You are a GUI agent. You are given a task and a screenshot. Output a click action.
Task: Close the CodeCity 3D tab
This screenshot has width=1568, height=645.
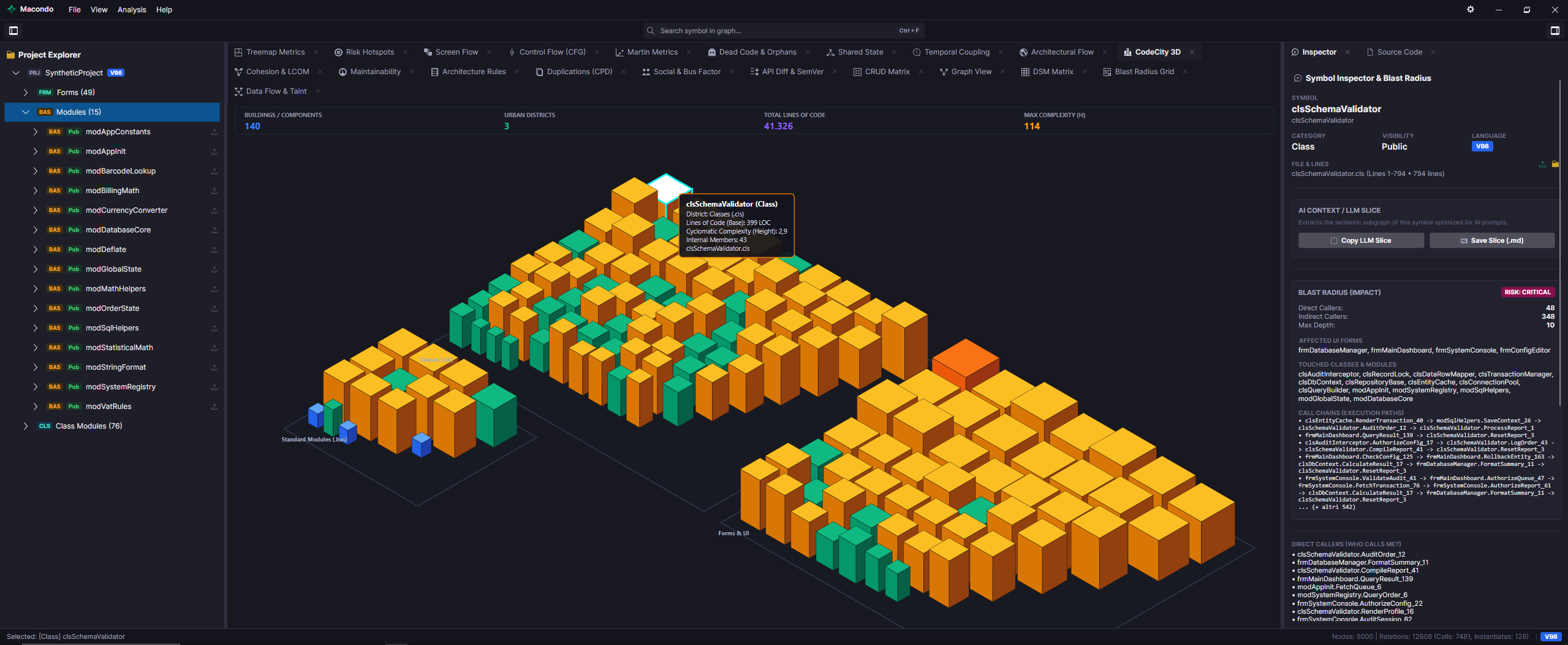[x=1192, y=52]
